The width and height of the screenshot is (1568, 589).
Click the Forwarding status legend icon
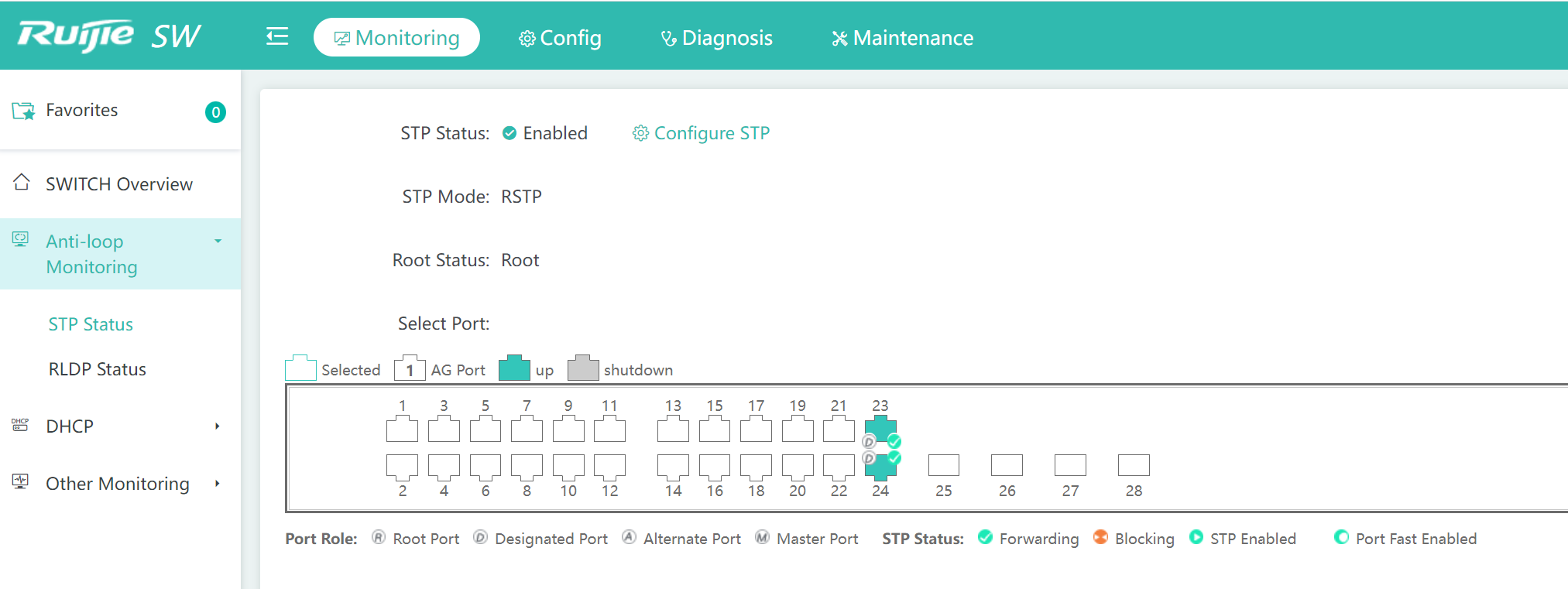(985, 537)
